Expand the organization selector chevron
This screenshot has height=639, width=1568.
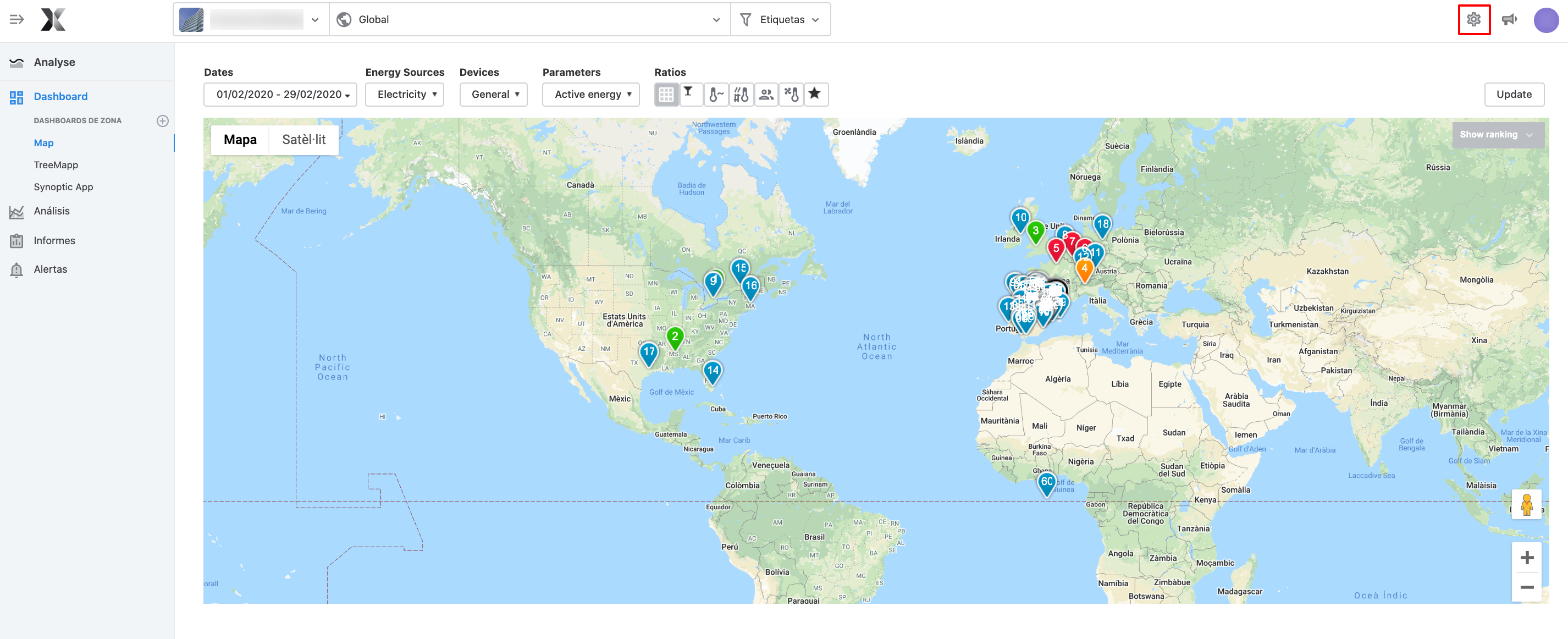314,19
